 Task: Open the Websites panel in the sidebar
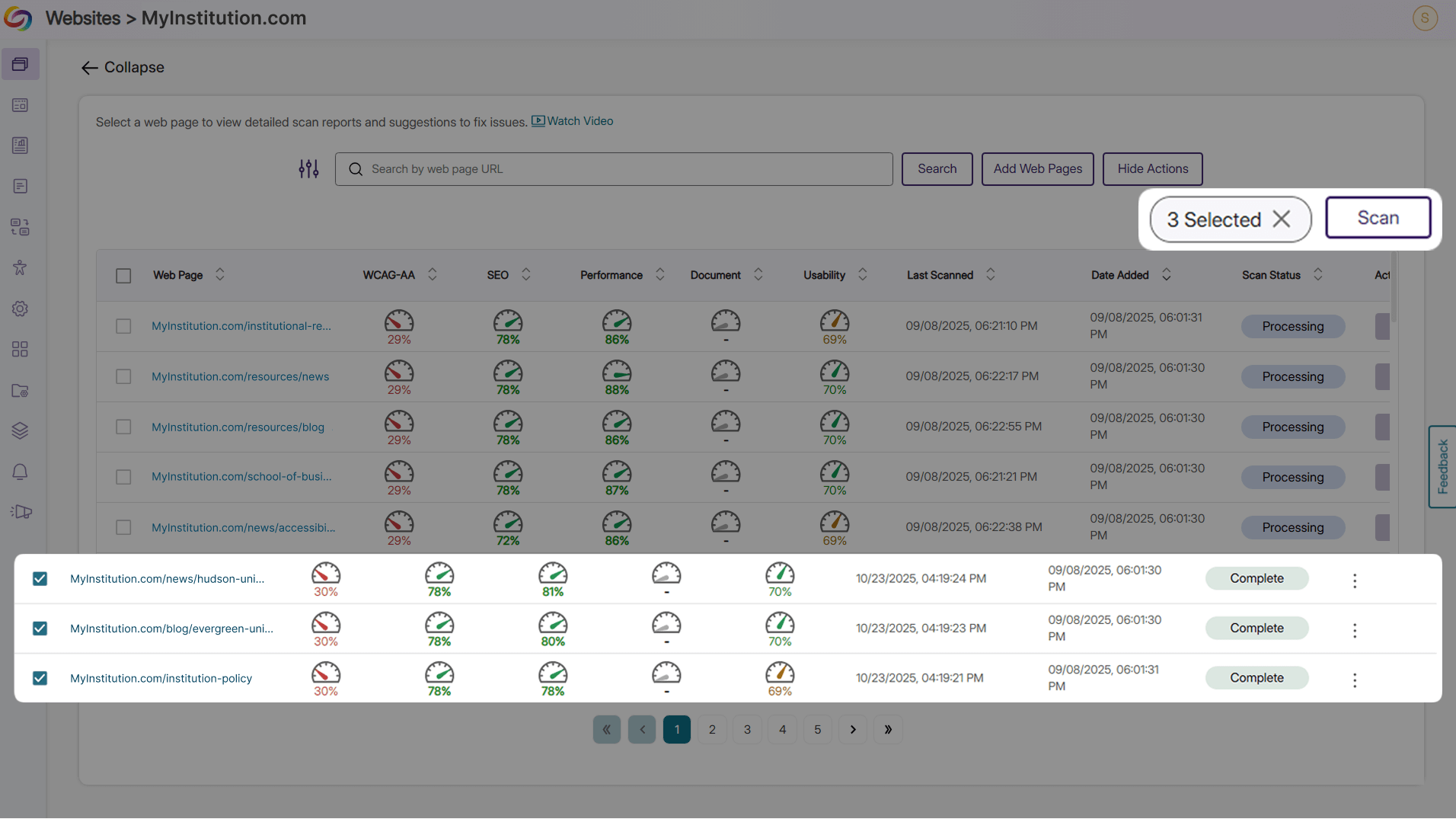coord(20,64)
